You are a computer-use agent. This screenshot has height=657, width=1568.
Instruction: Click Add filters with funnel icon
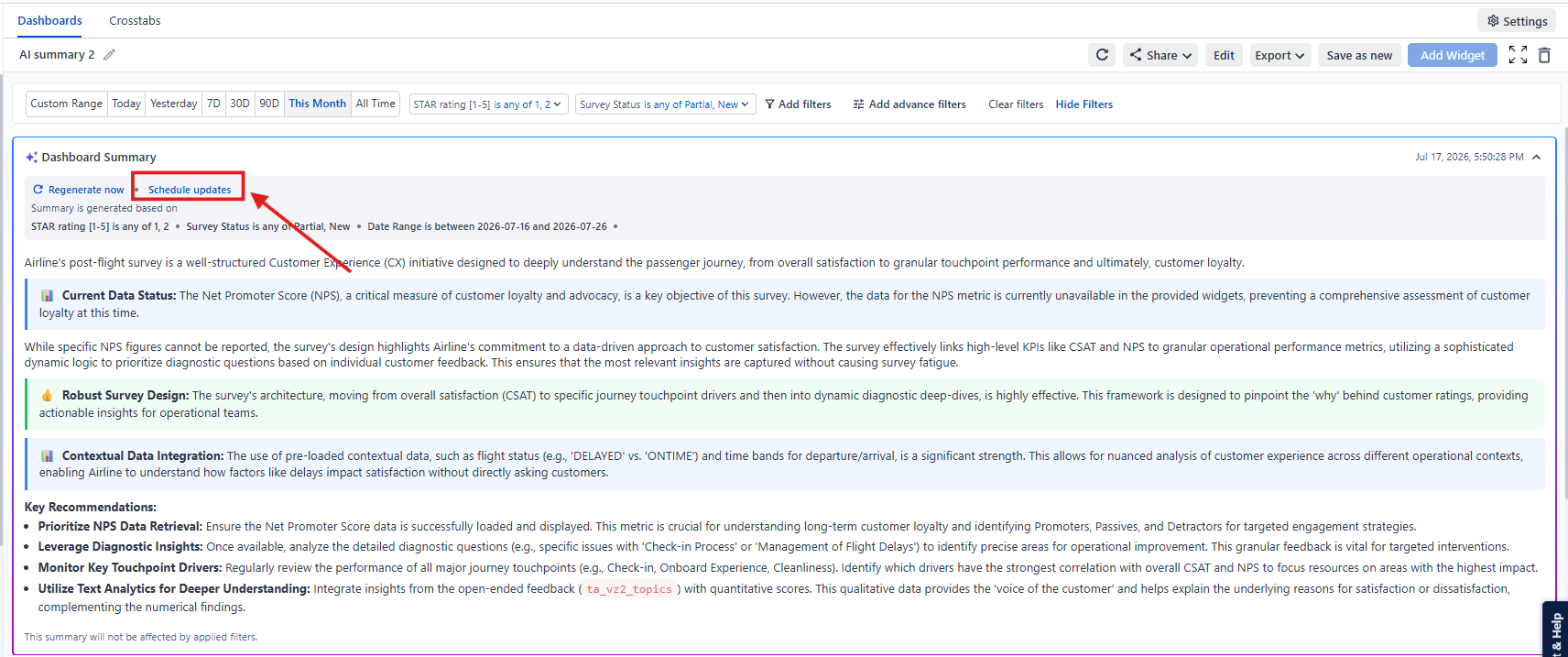tap(798, 104)
